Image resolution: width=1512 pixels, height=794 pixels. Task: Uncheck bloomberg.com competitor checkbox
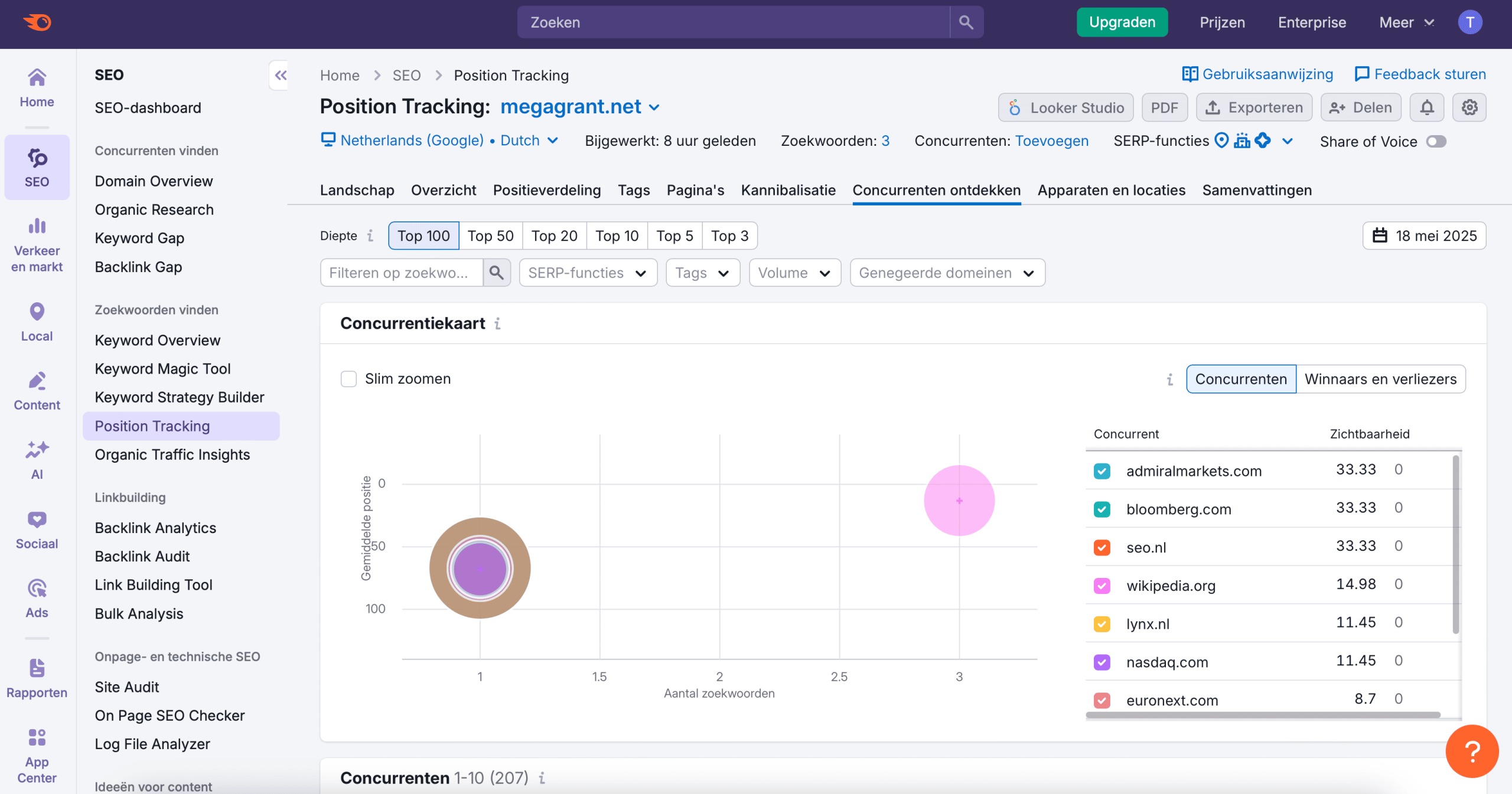1102,509
